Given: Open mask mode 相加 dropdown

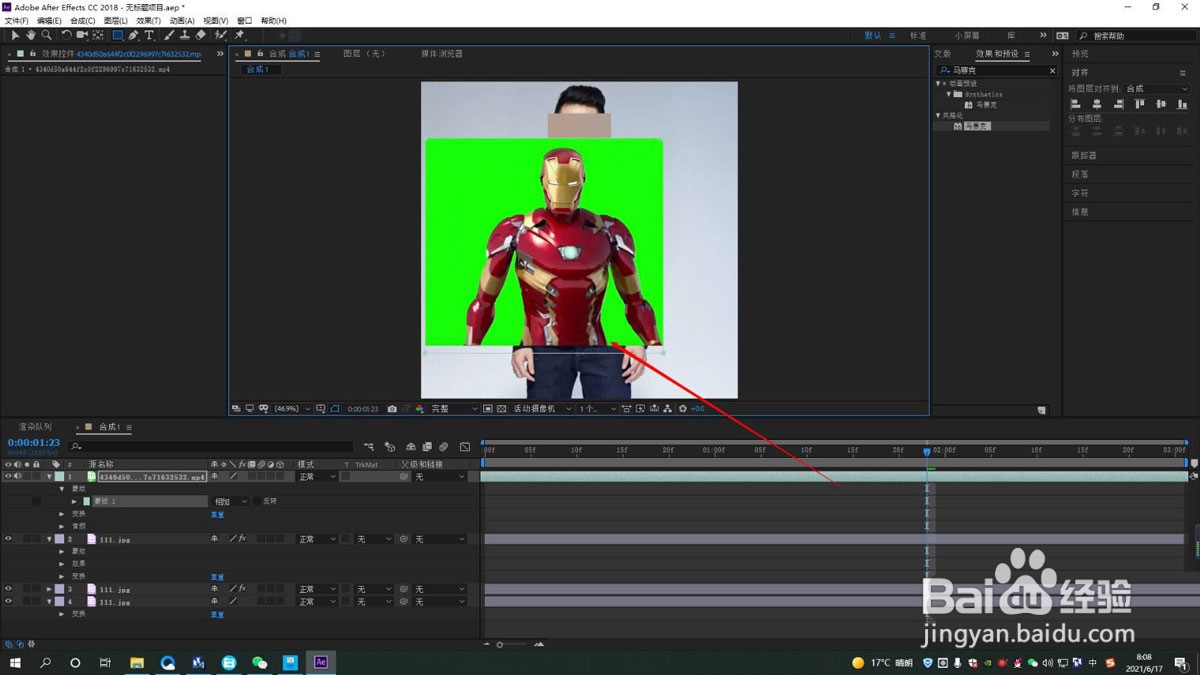Looking at the screenshot, I should 229,501.
